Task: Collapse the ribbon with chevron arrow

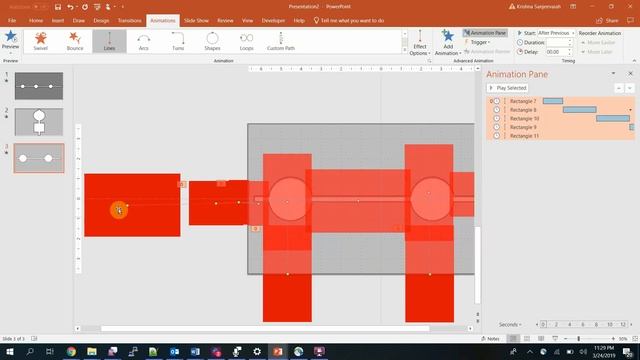Action: 634,60
